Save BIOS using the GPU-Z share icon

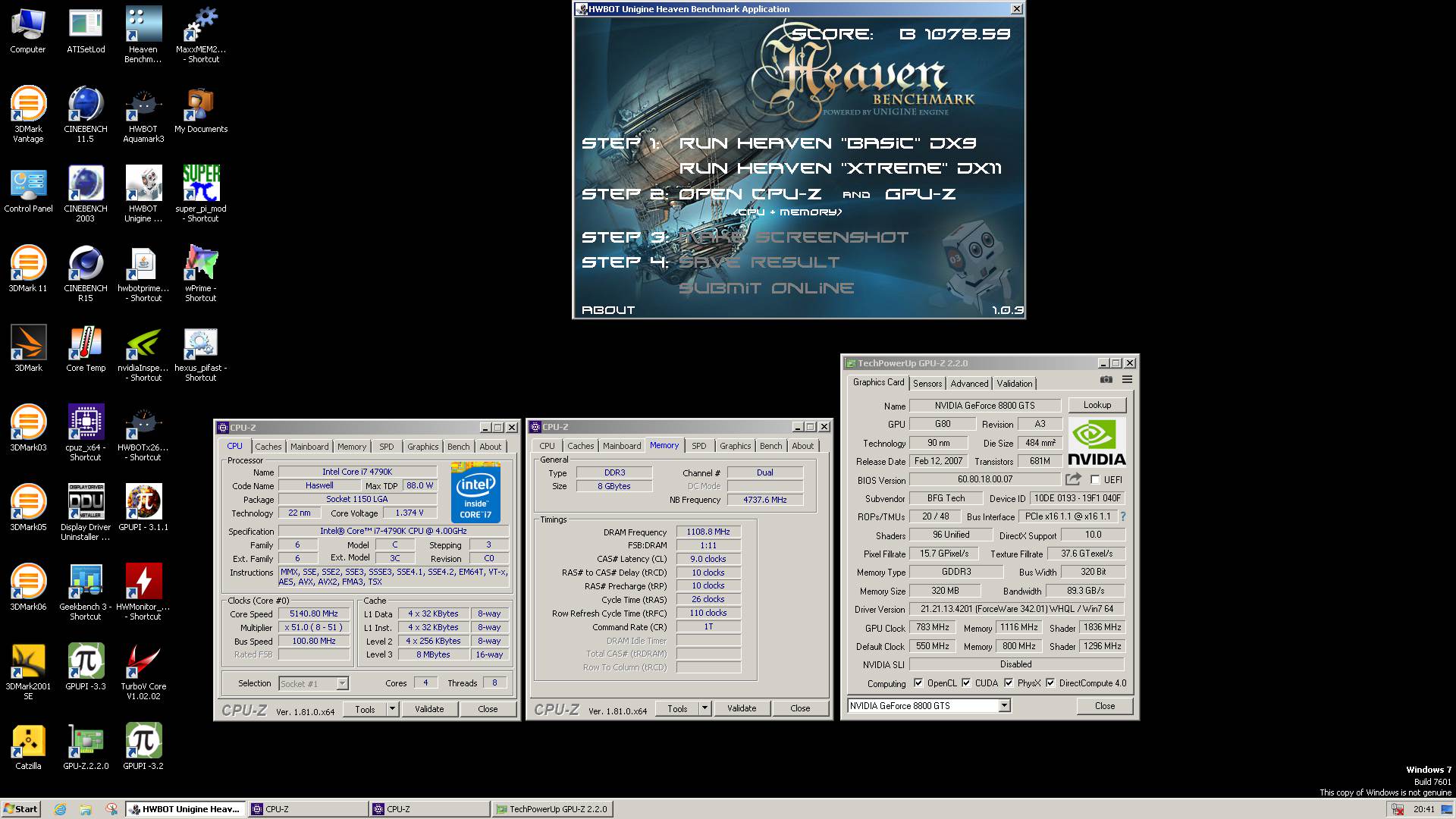pyautogui.click(x=1072, y=479)
